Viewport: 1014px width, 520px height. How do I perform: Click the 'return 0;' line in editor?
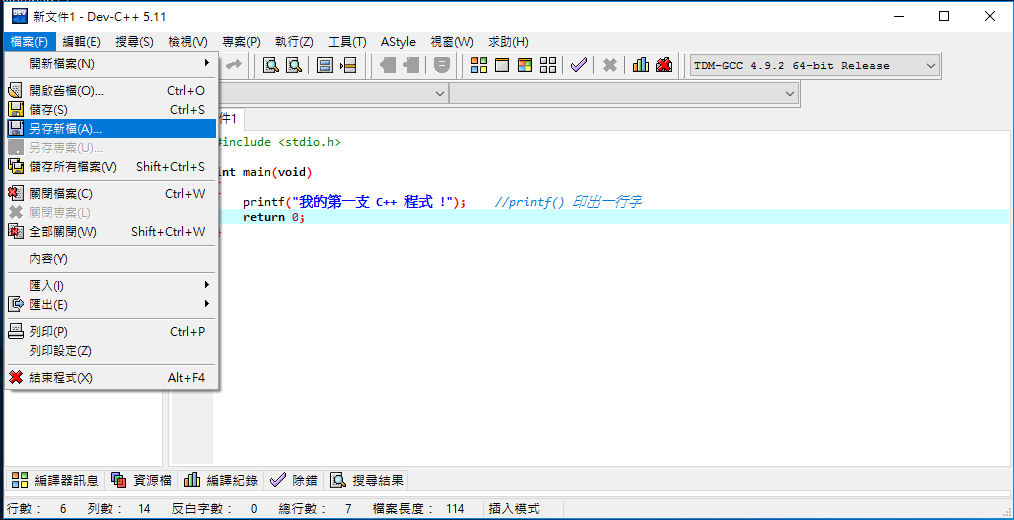tap(274, 217)
